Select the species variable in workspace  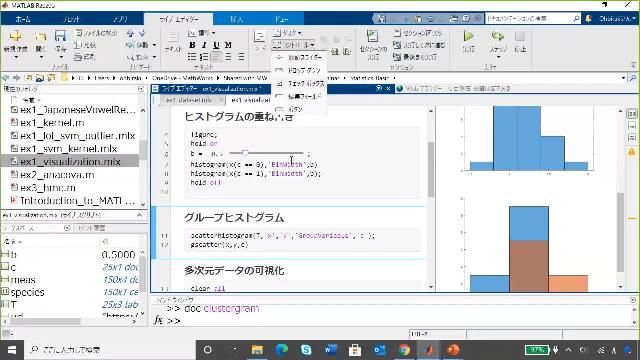[27, 292]
